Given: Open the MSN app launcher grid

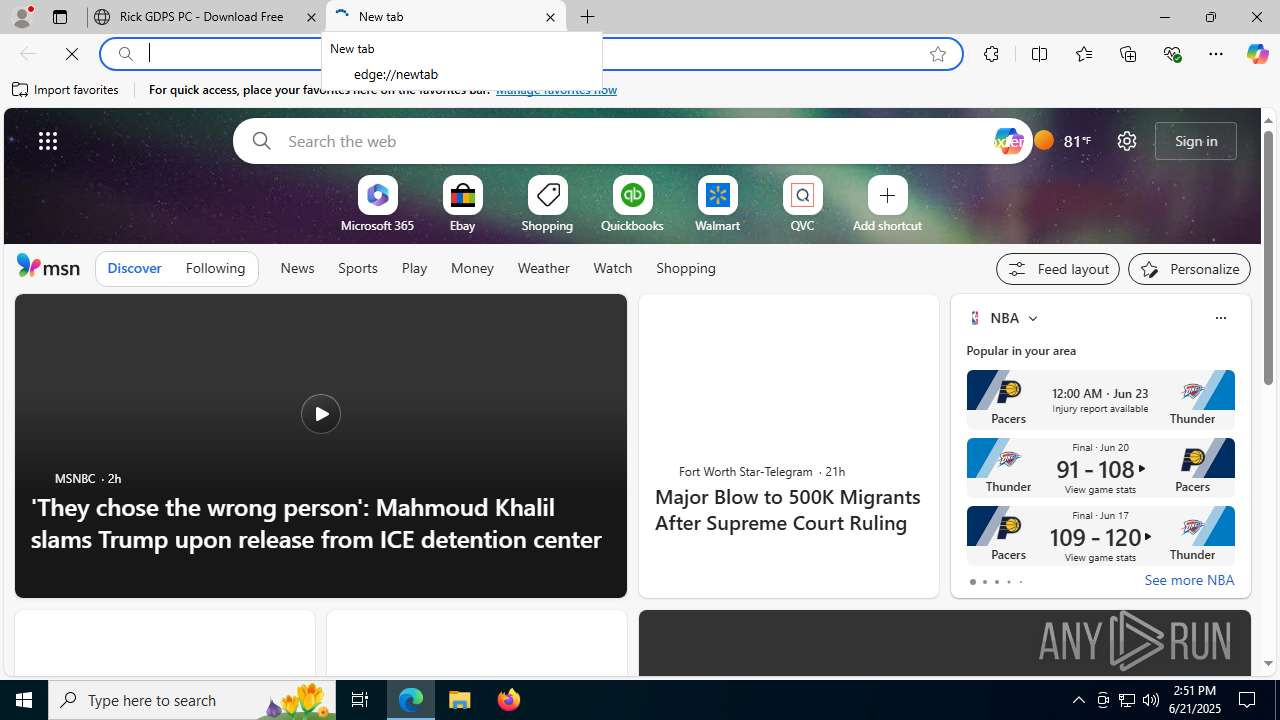Looking at the screenshot, I should 48,141.
